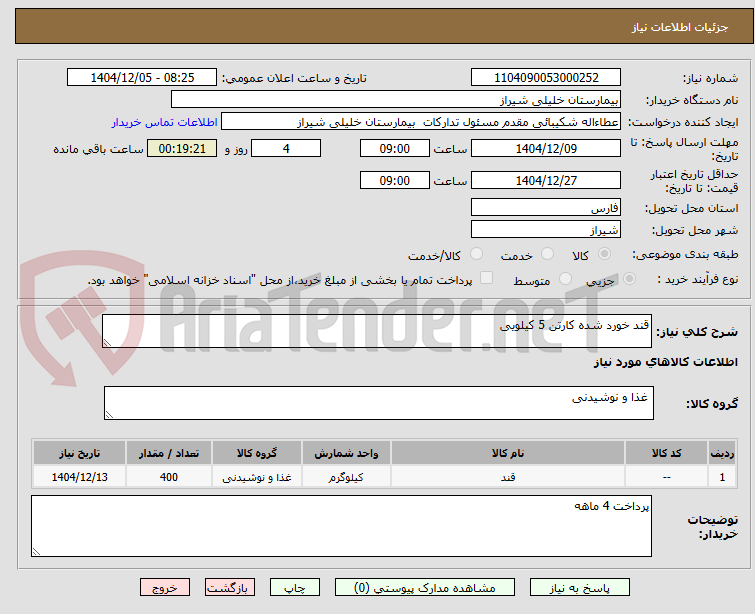The height and width of the screenshot is (614, 755).
Task: Click the request creator field عطاءاله شکیبائی مقدم
Action: tap(421, 122)
